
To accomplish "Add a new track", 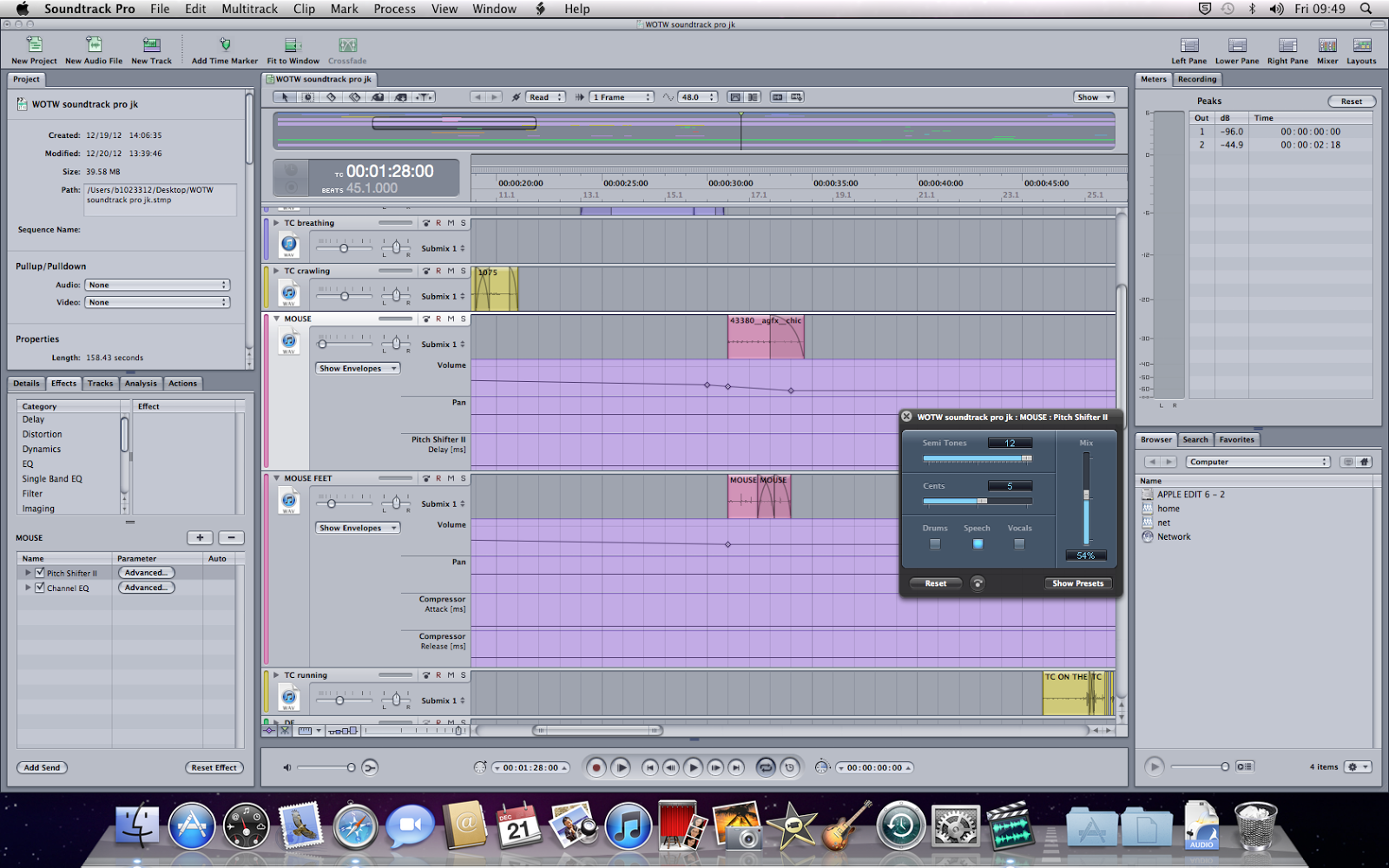I will (x=151, y=49).
